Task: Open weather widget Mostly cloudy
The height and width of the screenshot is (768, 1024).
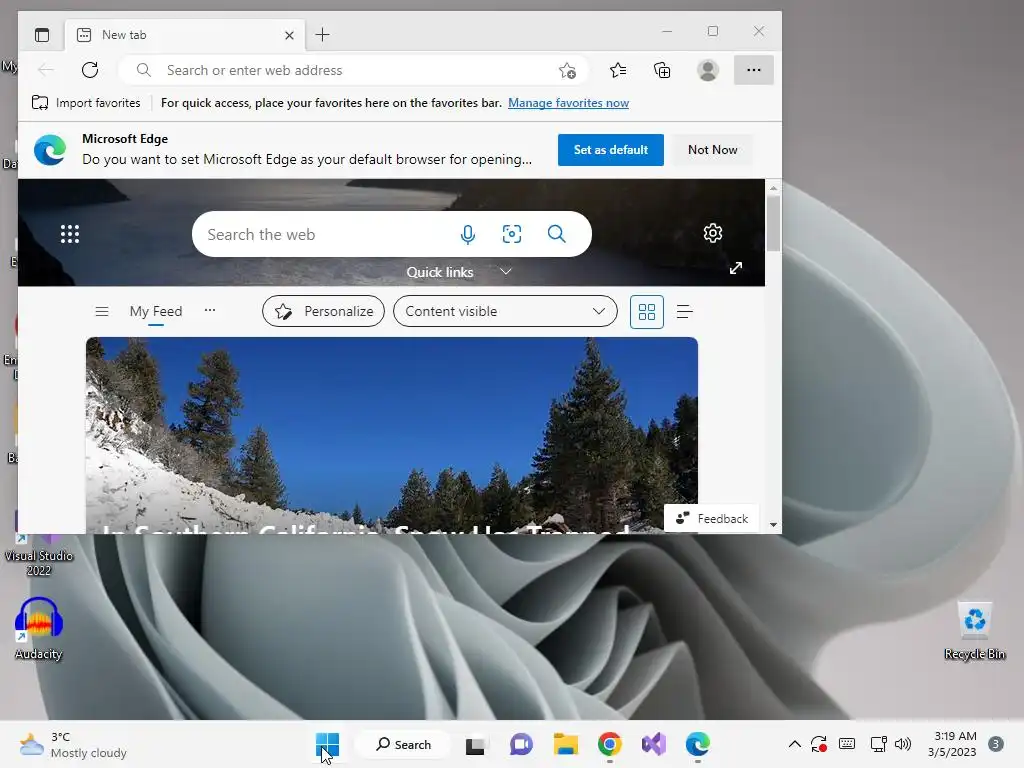Action: pyautogui.click(x=73, y=744)
